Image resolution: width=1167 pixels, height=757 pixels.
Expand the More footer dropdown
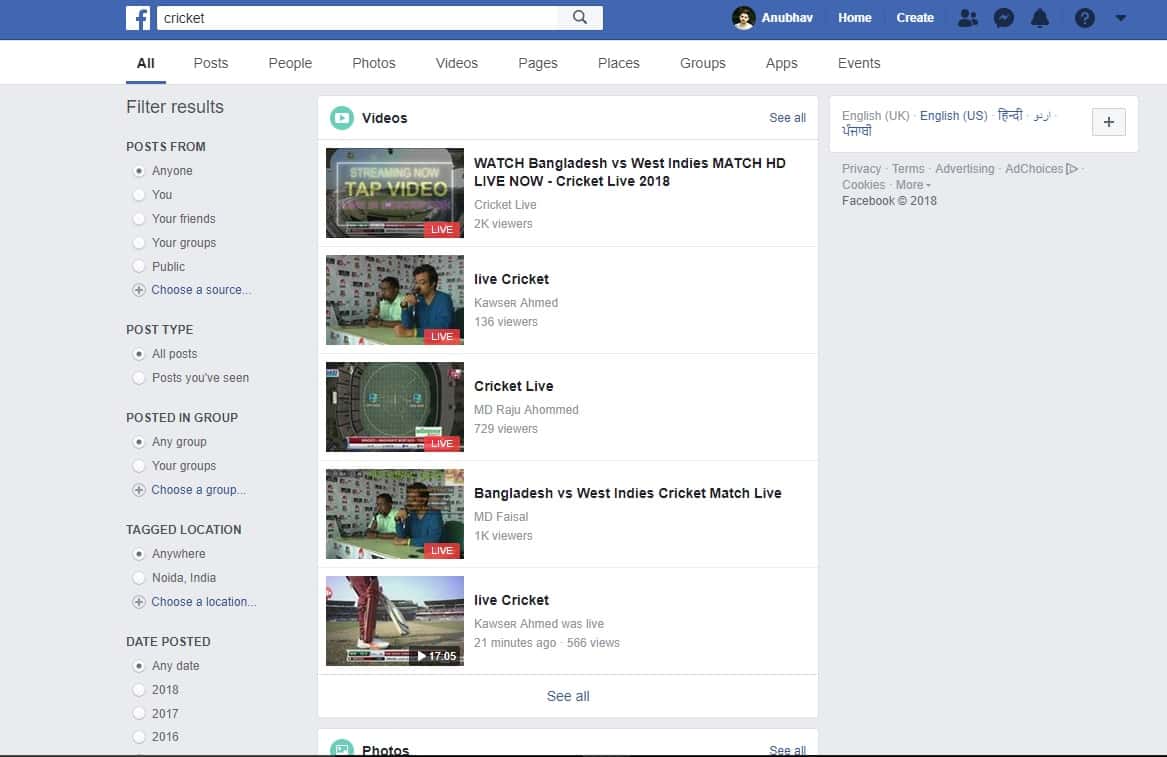(x=913, y=185)
